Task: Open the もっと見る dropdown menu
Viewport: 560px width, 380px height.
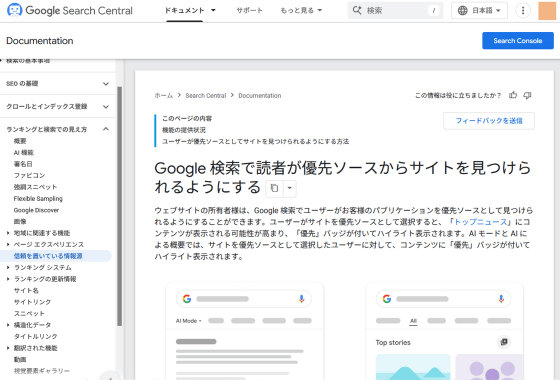Action: coord(301,10)
